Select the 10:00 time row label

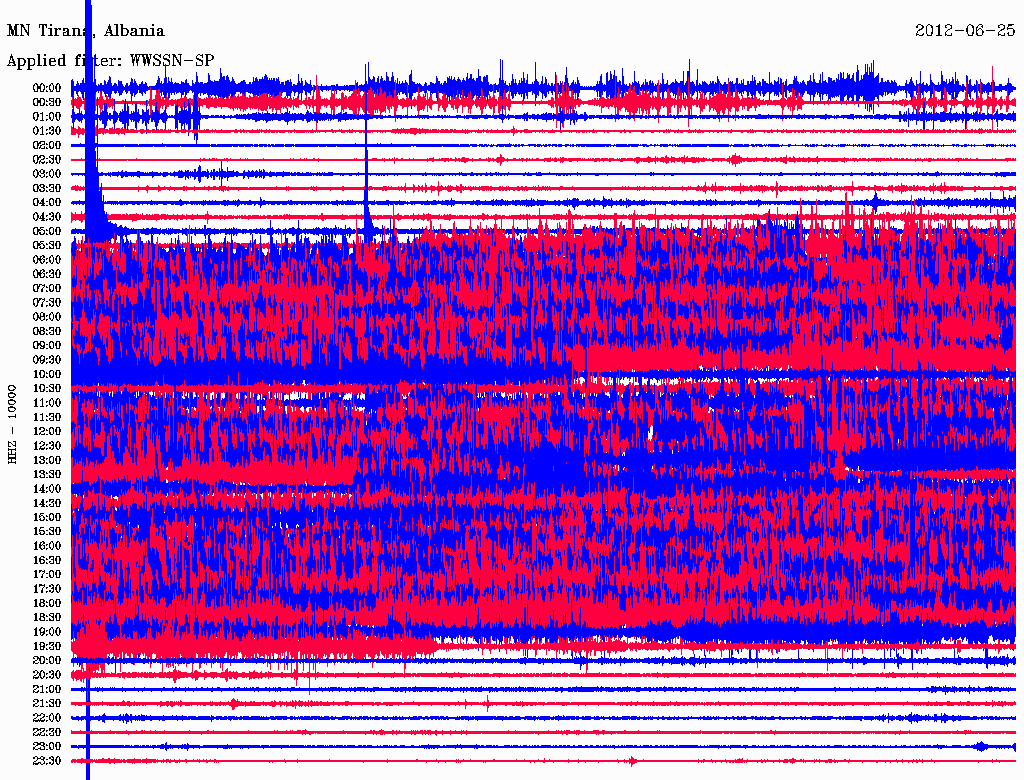(x=47, y=374)
